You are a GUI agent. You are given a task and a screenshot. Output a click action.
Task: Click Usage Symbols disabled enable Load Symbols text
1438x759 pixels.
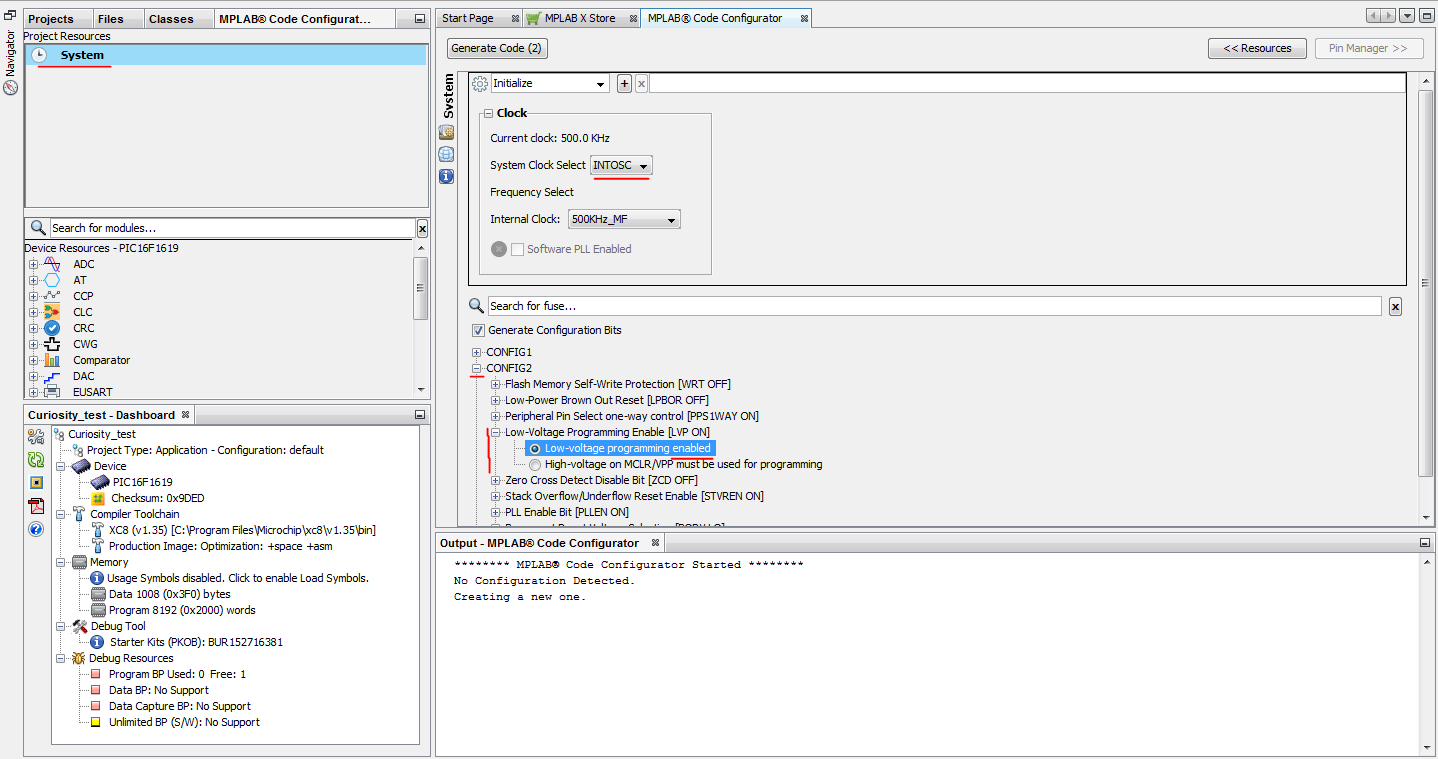[x=238, y=578]
